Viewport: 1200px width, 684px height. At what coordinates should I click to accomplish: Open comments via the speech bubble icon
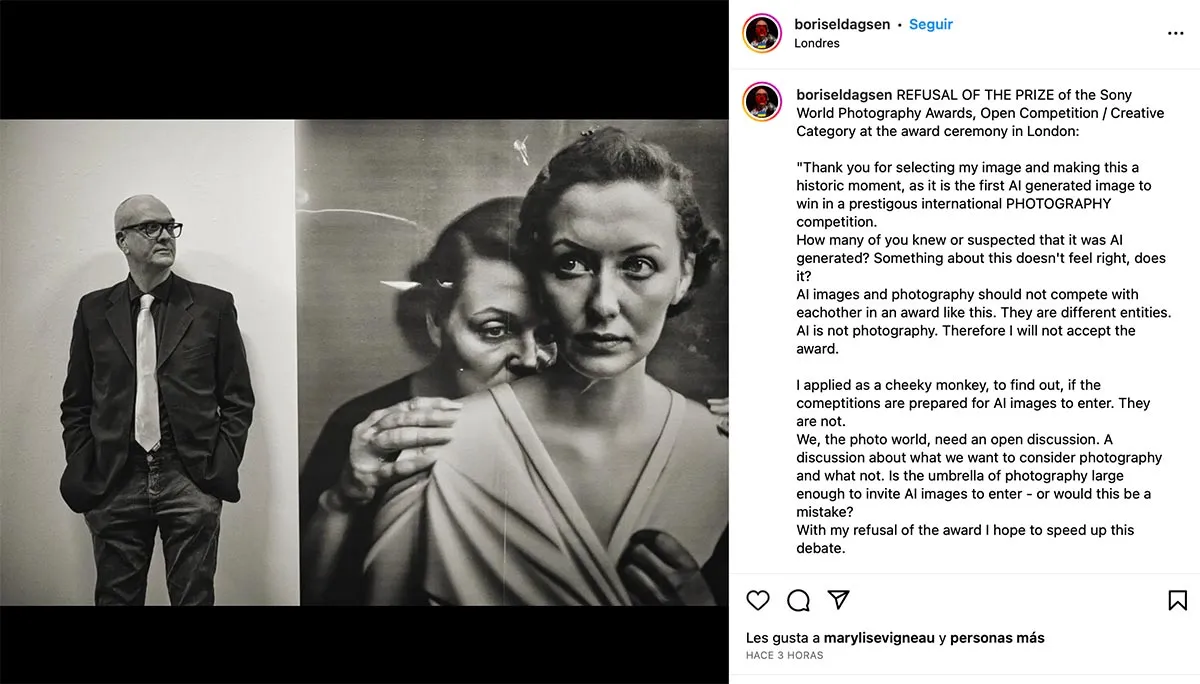pyautogui.click(x=798, y=600)
